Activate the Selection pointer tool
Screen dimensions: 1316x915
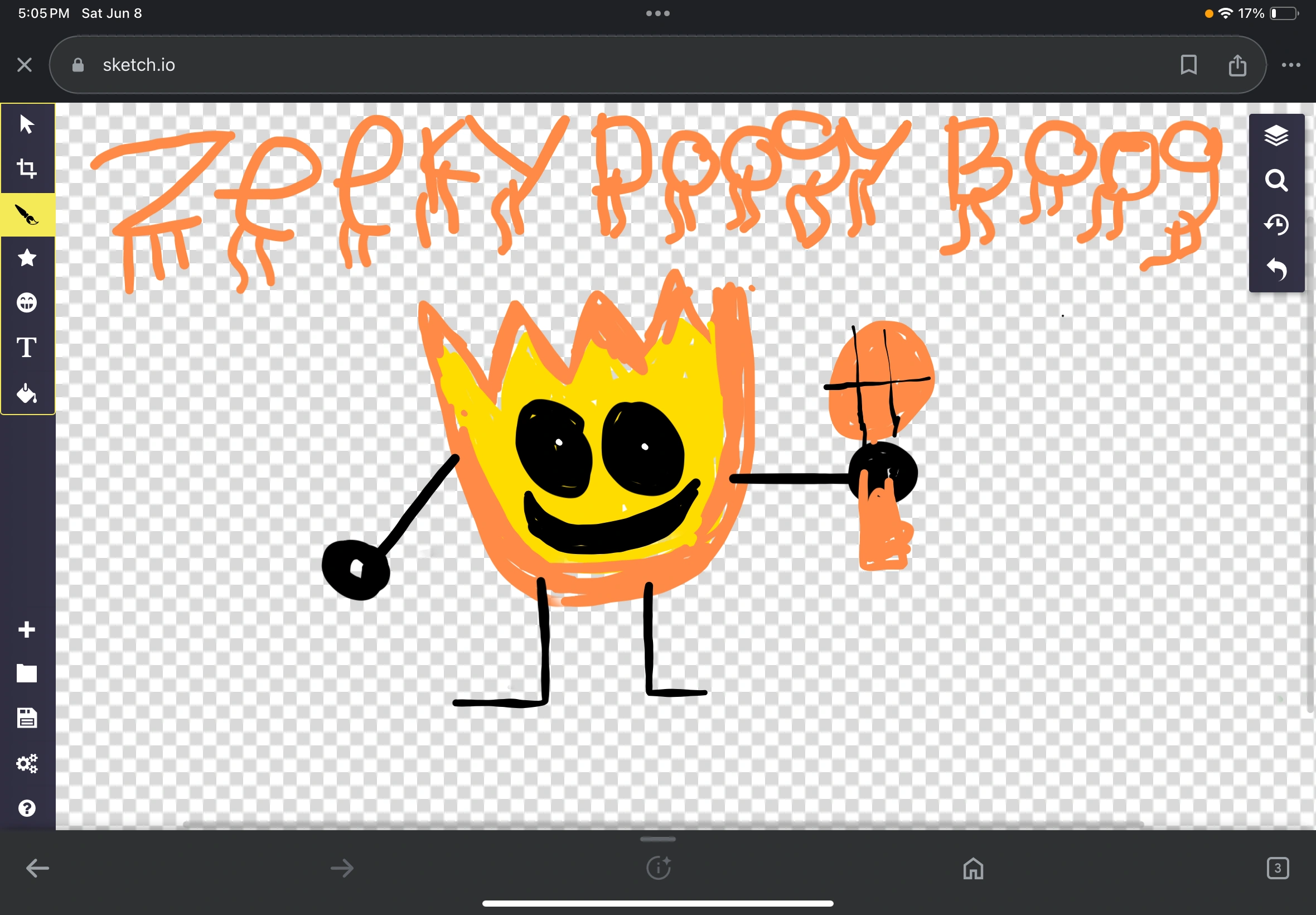click(26, 124)
